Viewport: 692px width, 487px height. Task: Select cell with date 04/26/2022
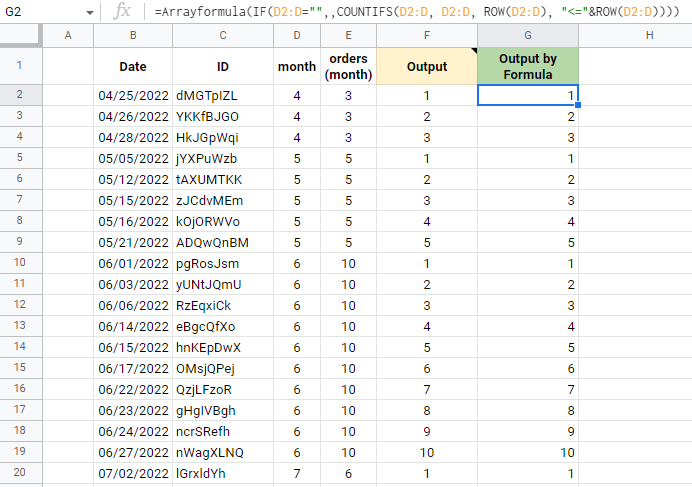(x=133, y=117)
